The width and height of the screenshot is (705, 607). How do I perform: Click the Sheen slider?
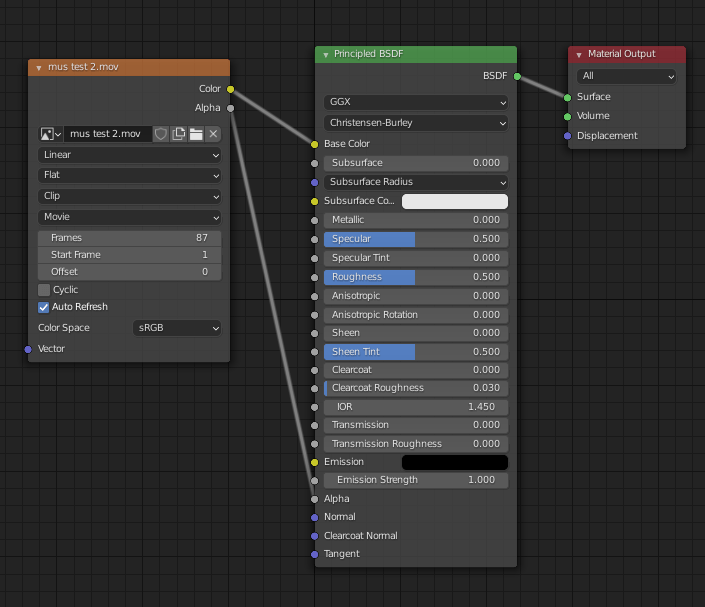tap(416, 333)
